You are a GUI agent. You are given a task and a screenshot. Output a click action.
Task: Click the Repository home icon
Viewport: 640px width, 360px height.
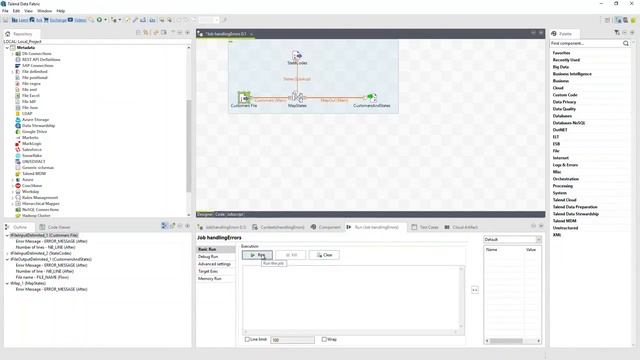click(x=8, y=34)
